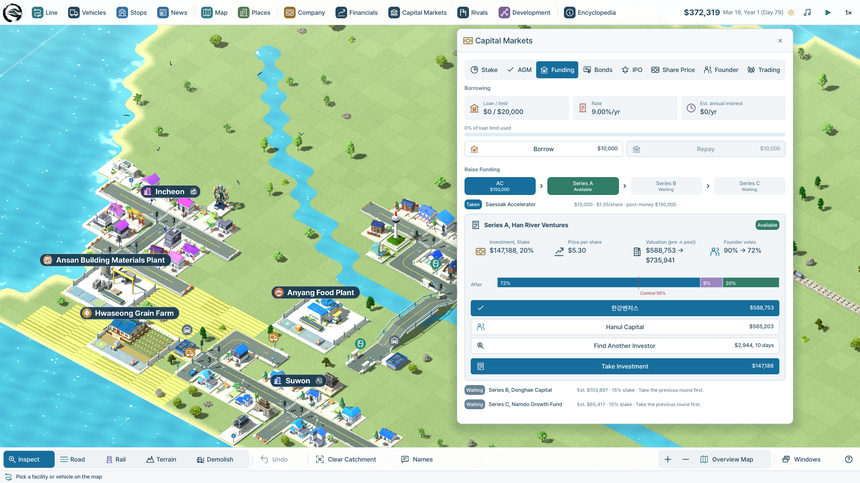Switch to the Bonds tab
This screenshot has width=860, height=483.
(597, 70)
